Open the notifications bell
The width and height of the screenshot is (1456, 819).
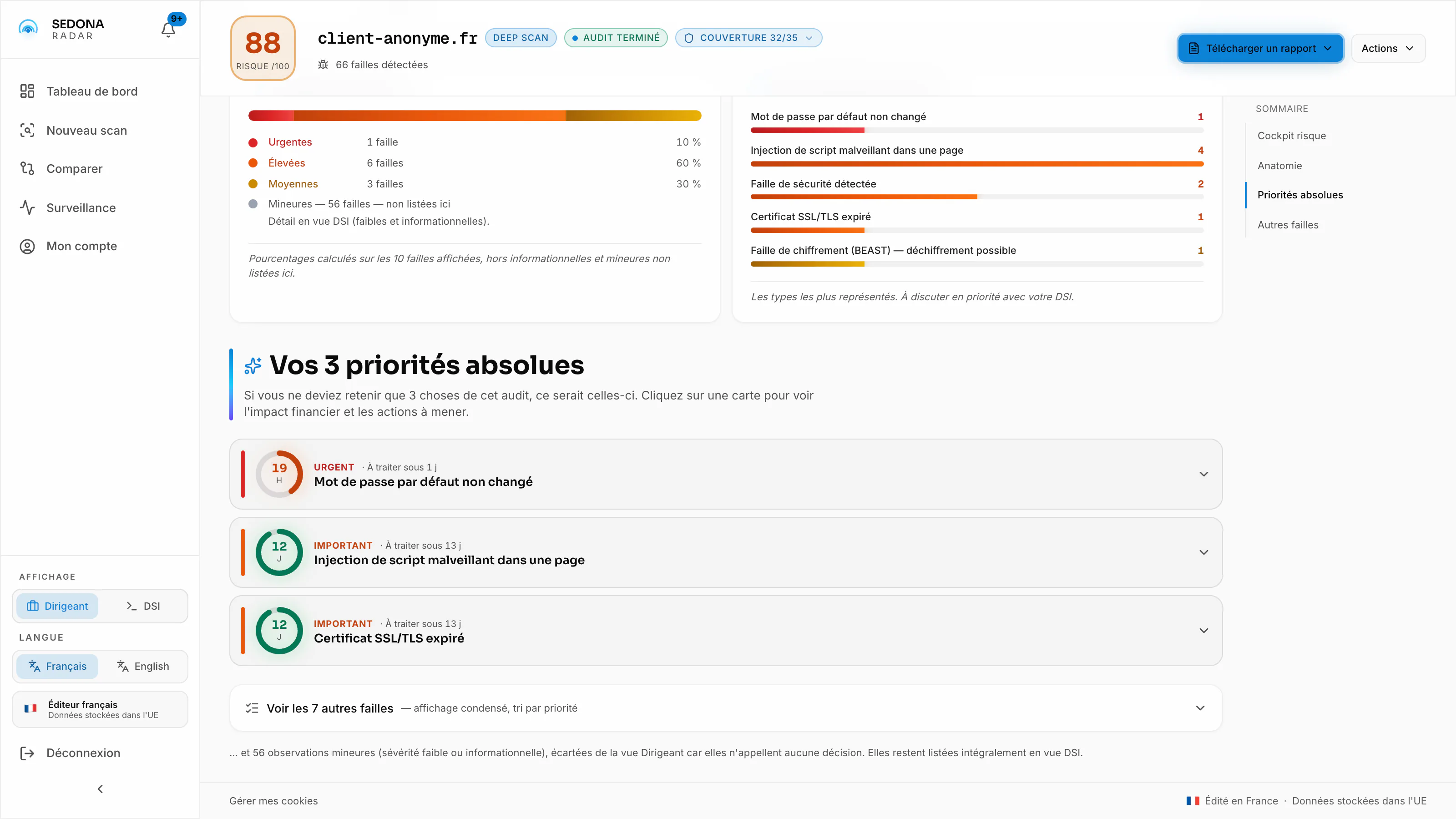[168, 30]
